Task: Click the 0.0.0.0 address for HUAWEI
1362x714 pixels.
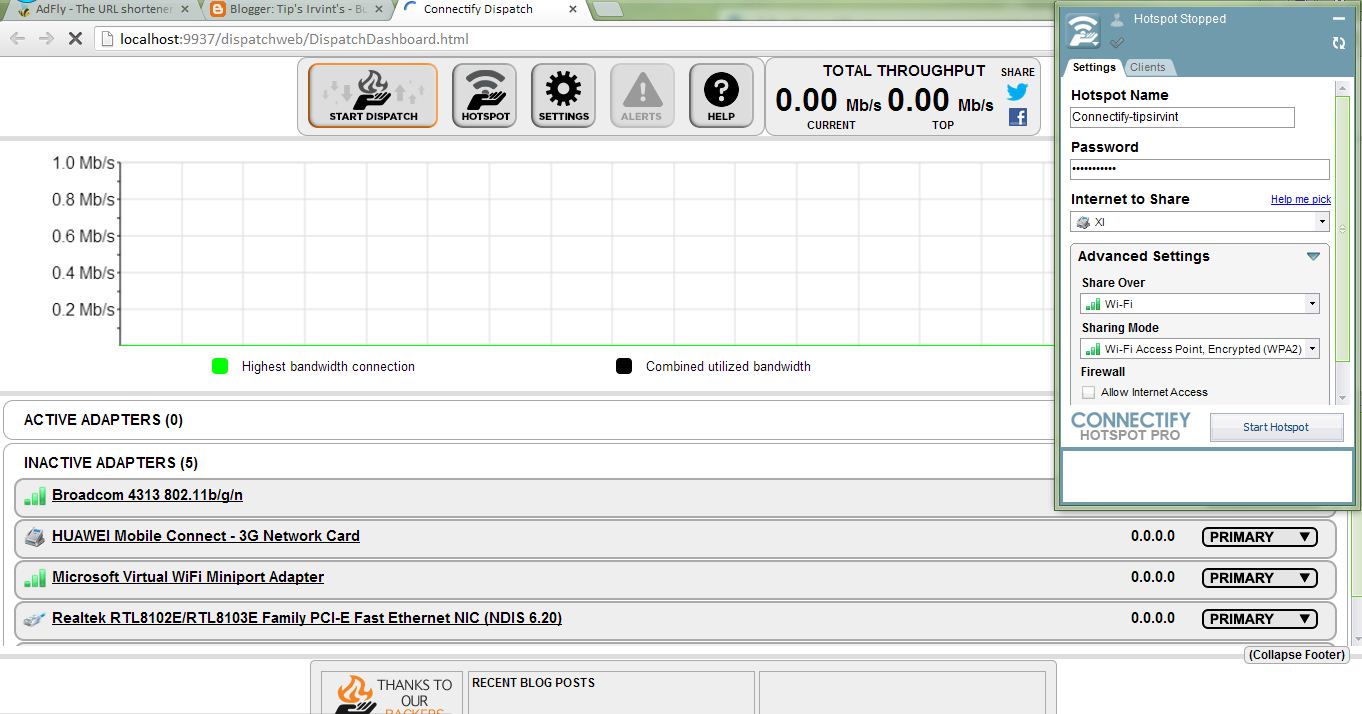Action: pos(1153,537)
